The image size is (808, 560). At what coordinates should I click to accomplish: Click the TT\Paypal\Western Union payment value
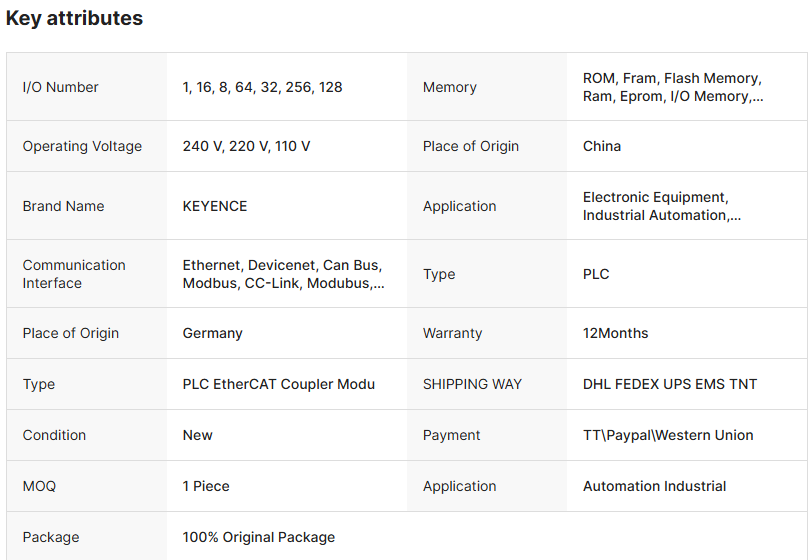pos(668,435)
